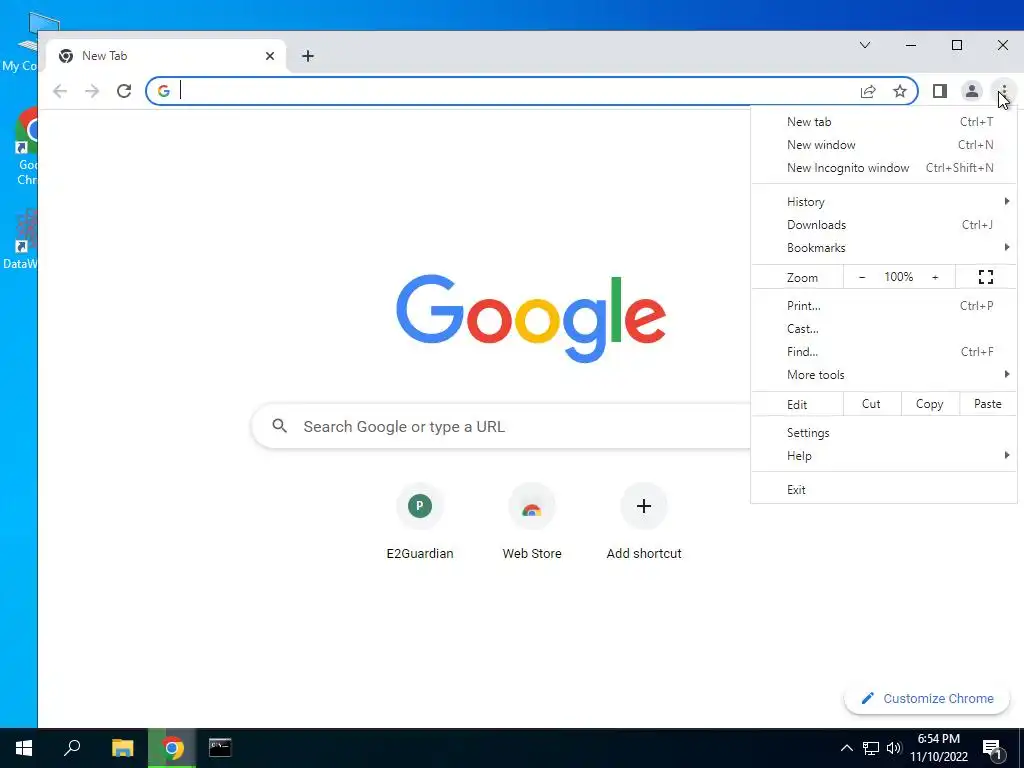Choose Cast... from the menu

pos(884,328)
